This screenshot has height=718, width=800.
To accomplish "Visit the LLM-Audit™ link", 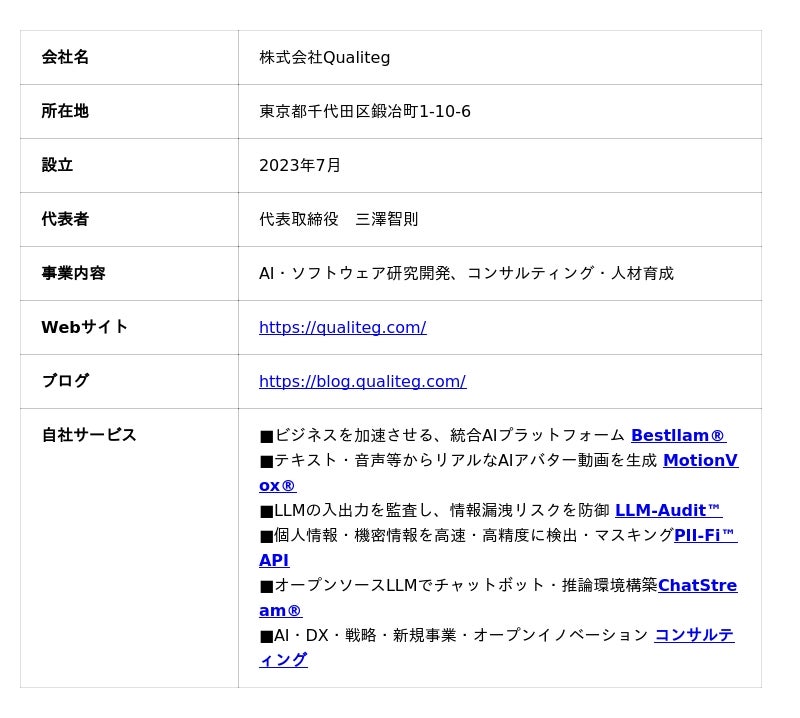I will click(x=668, y=510).
